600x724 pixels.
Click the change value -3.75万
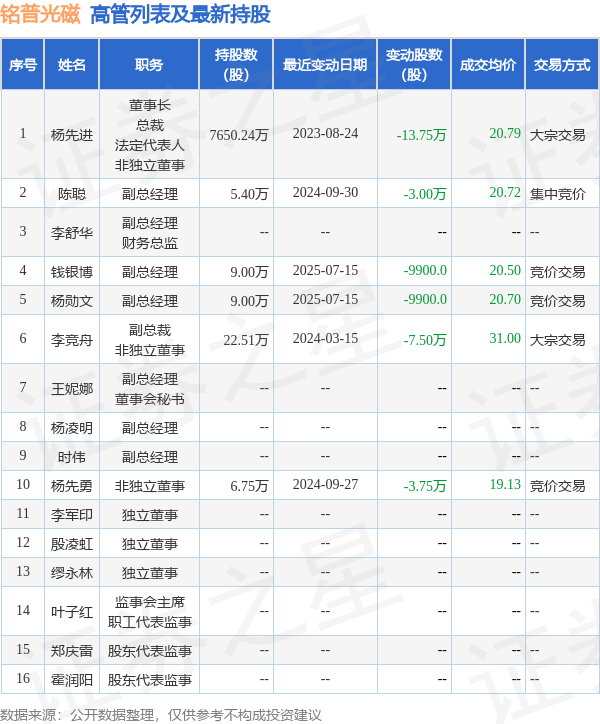[x=425, y=486]
